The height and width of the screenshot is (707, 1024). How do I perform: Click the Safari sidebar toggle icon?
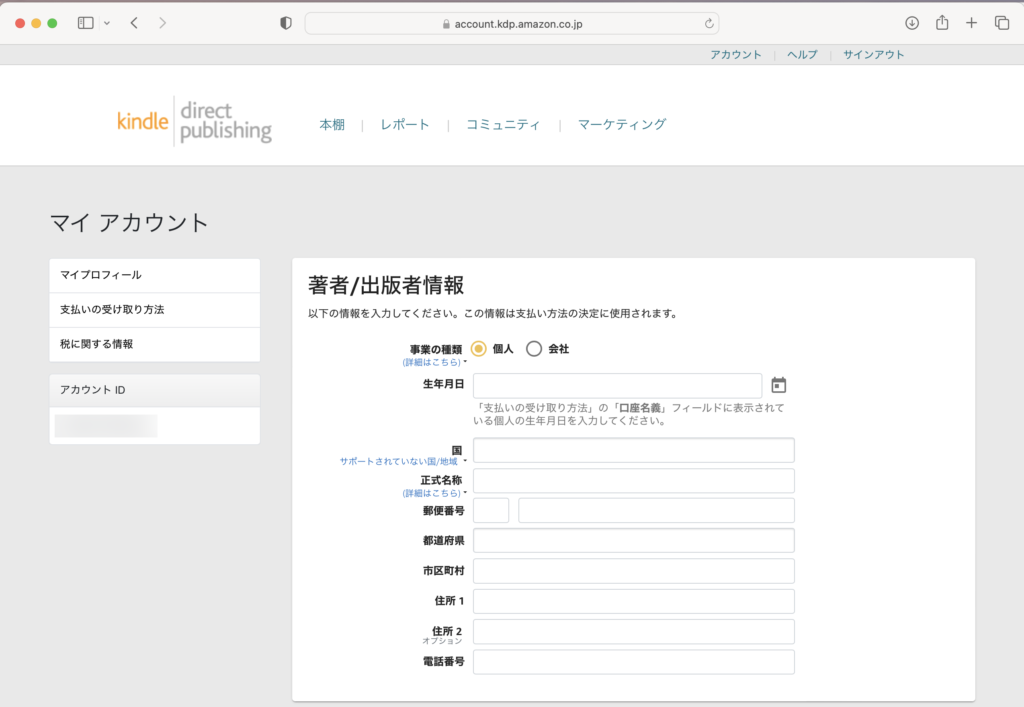click(x=85, y=23)
